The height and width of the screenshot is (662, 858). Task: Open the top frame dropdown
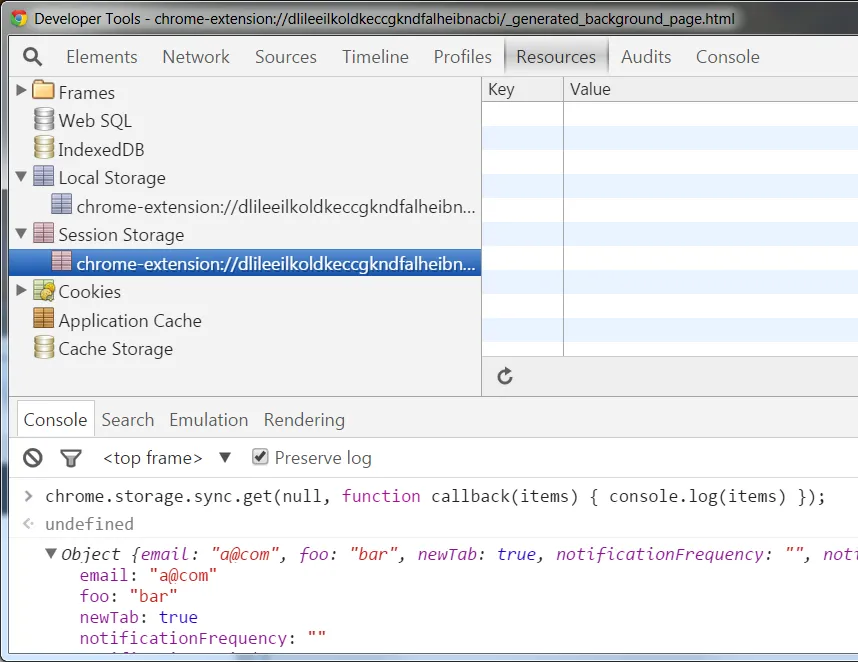(x=225, y=458)
